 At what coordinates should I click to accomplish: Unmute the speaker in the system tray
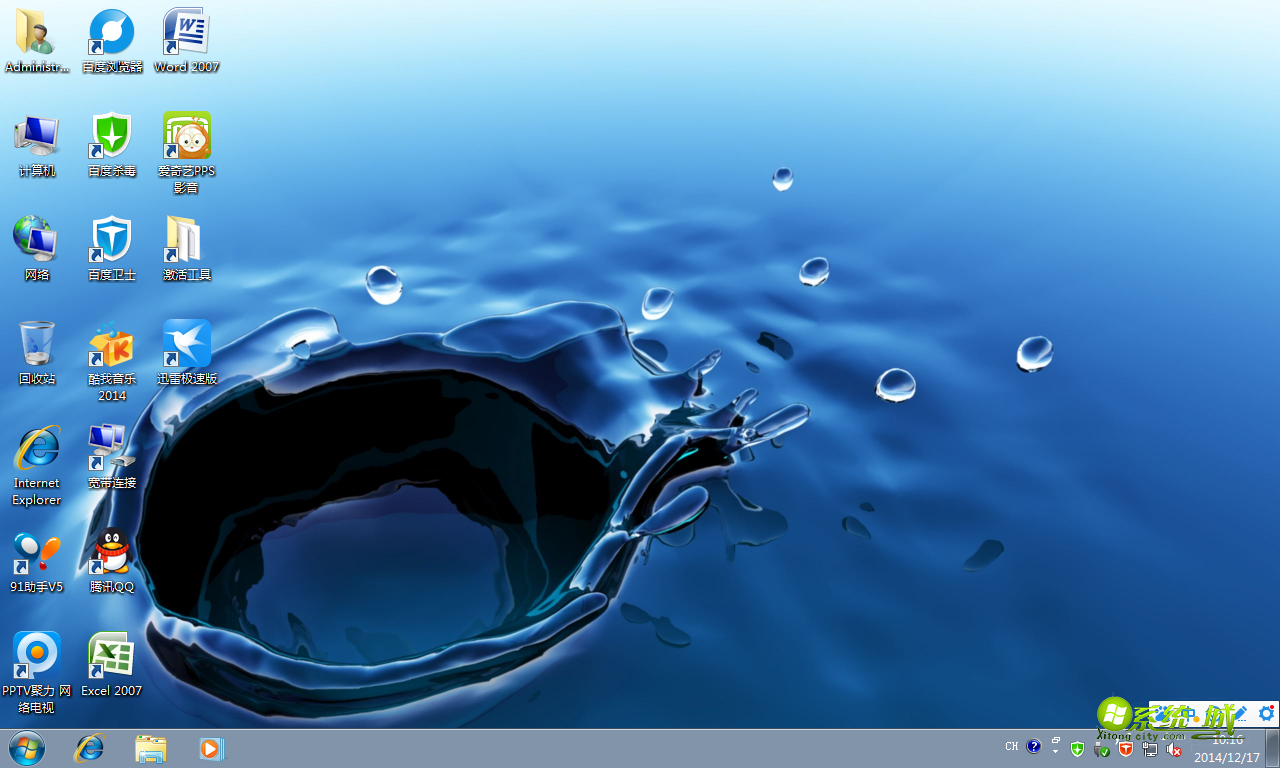1174,748
